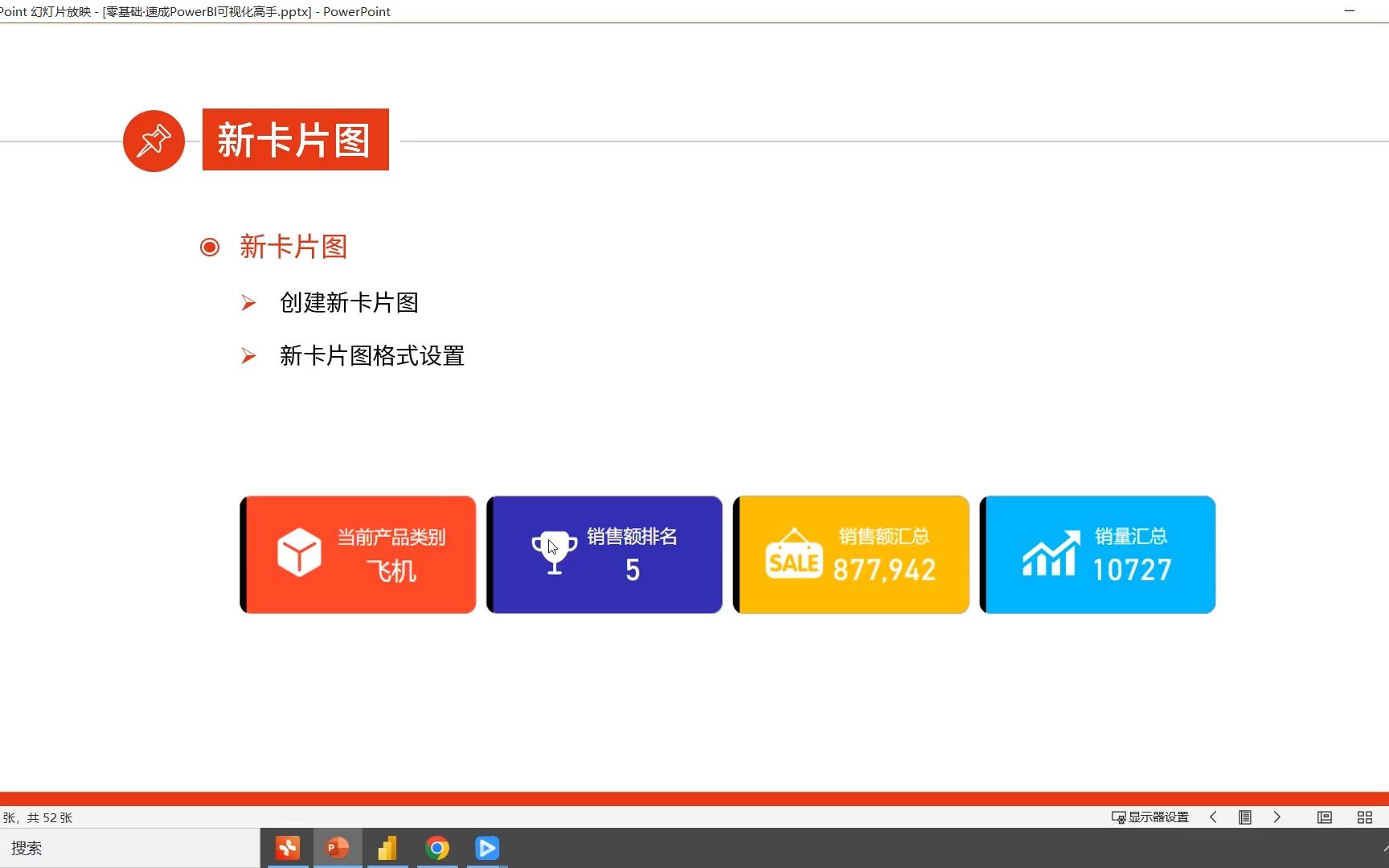The width and height of the screenshot is (1389, 868).
Task: Click the Windows taskbar 搜索 search box
Action: coord(129,848)
